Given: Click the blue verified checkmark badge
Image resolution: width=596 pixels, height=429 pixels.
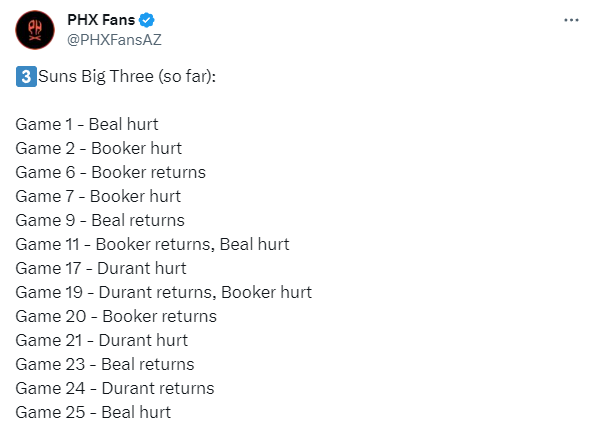Looking at the screenshot, I should (147, 20).
